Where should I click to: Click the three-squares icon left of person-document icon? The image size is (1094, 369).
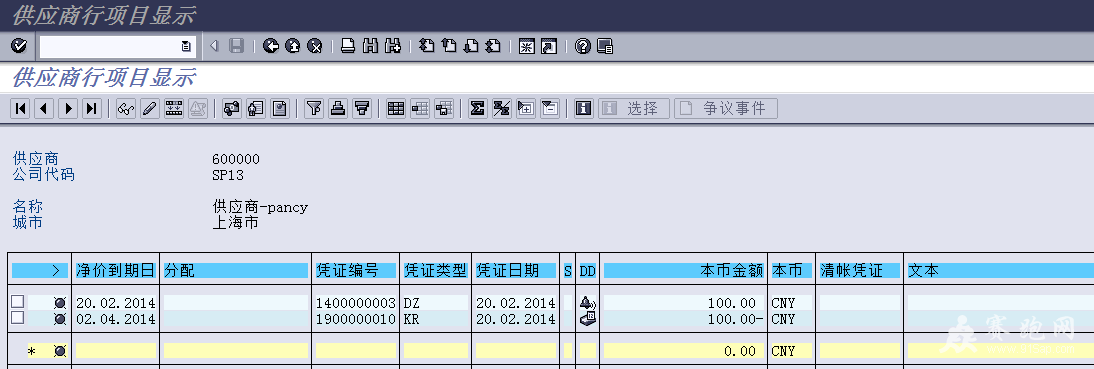(x=232, y=108)
